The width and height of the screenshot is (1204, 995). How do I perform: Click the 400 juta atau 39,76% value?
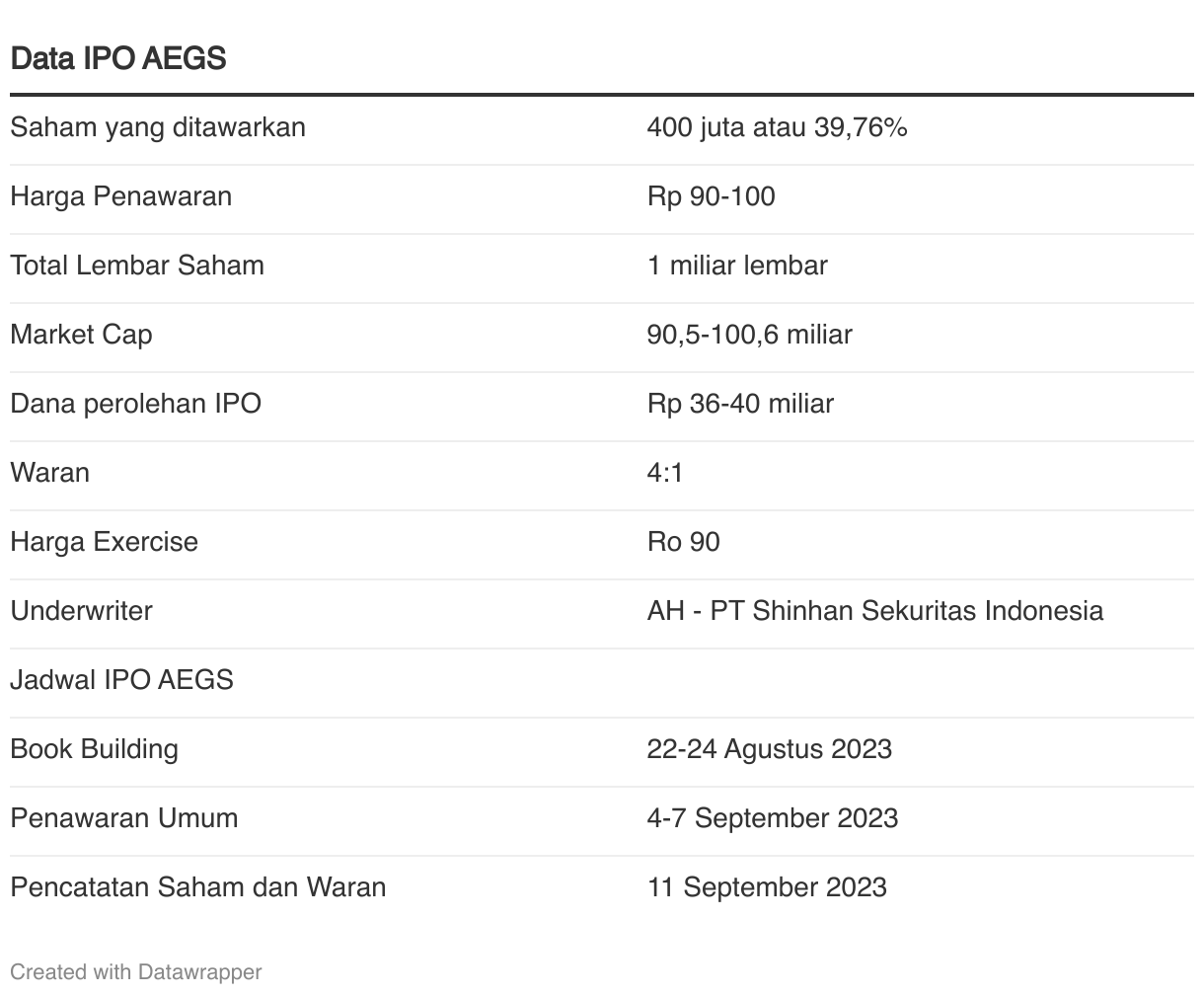pos(778,127)
